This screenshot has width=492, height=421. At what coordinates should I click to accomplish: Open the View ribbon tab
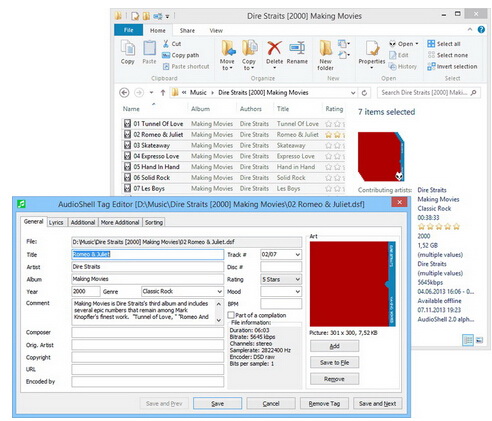(x=216, y=30)
